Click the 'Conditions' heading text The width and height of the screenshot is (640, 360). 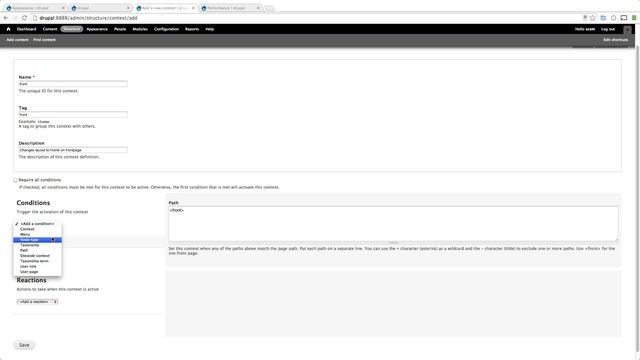(33, 203)
